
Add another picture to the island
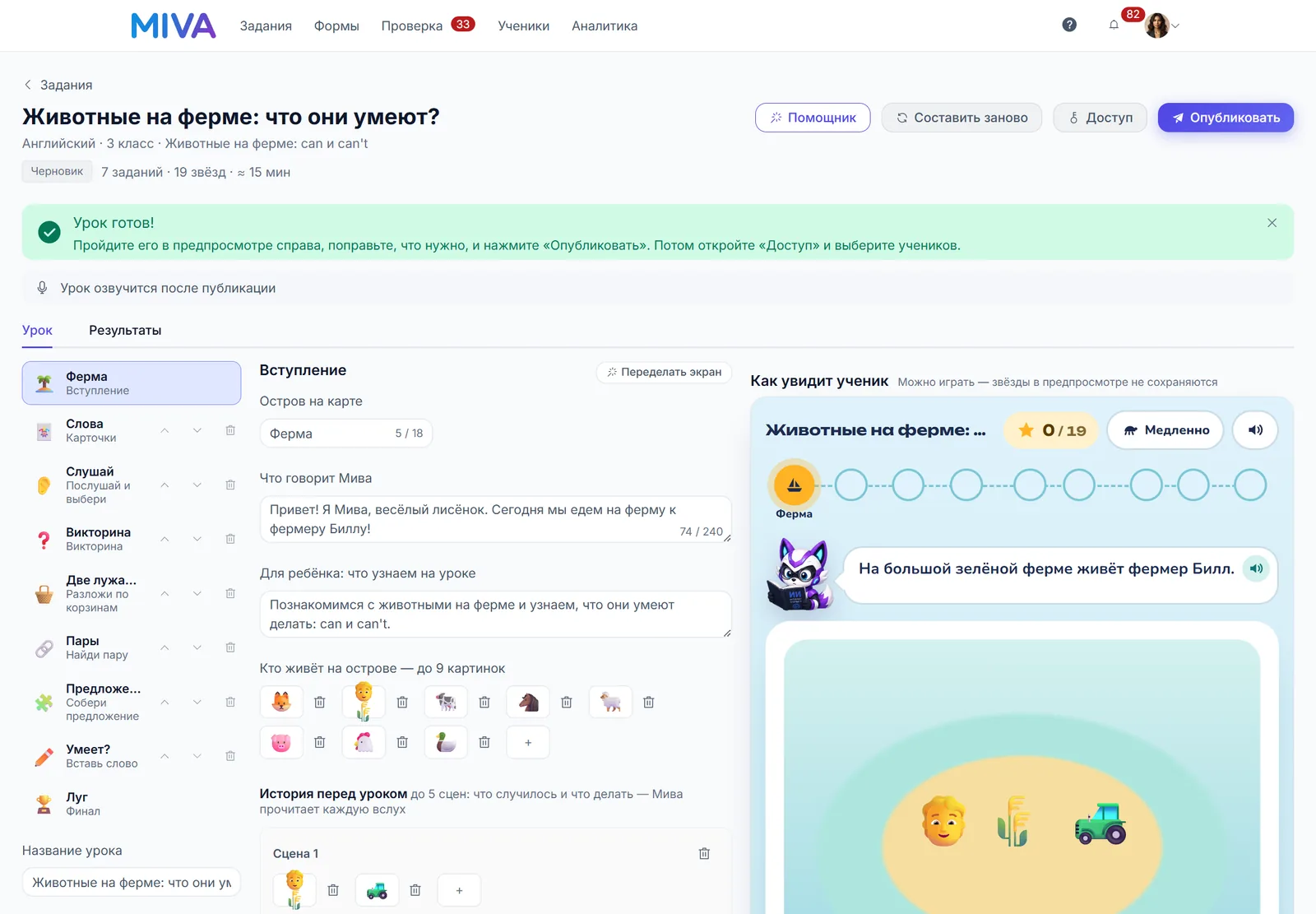528,742
